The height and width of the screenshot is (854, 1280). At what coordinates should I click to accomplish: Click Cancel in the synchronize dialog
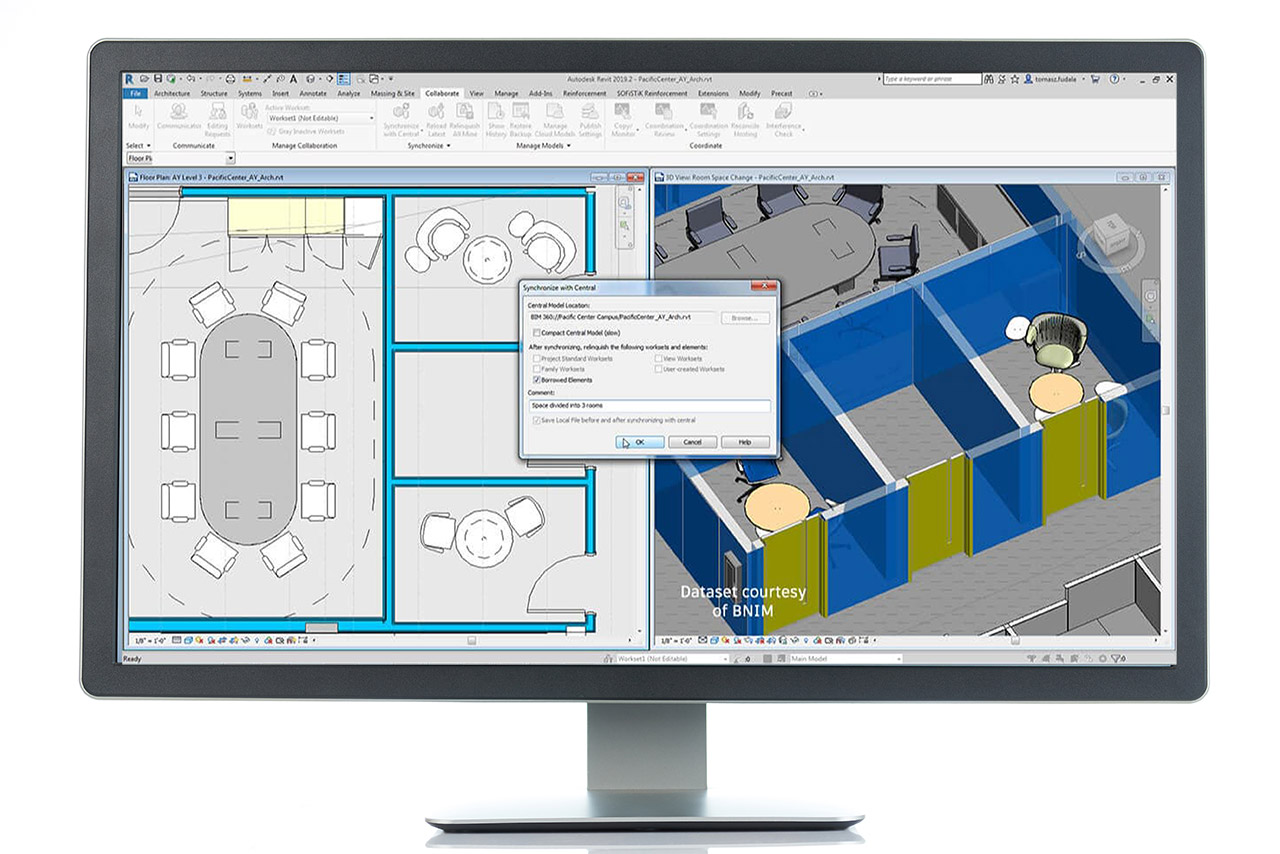click(692, 442)
